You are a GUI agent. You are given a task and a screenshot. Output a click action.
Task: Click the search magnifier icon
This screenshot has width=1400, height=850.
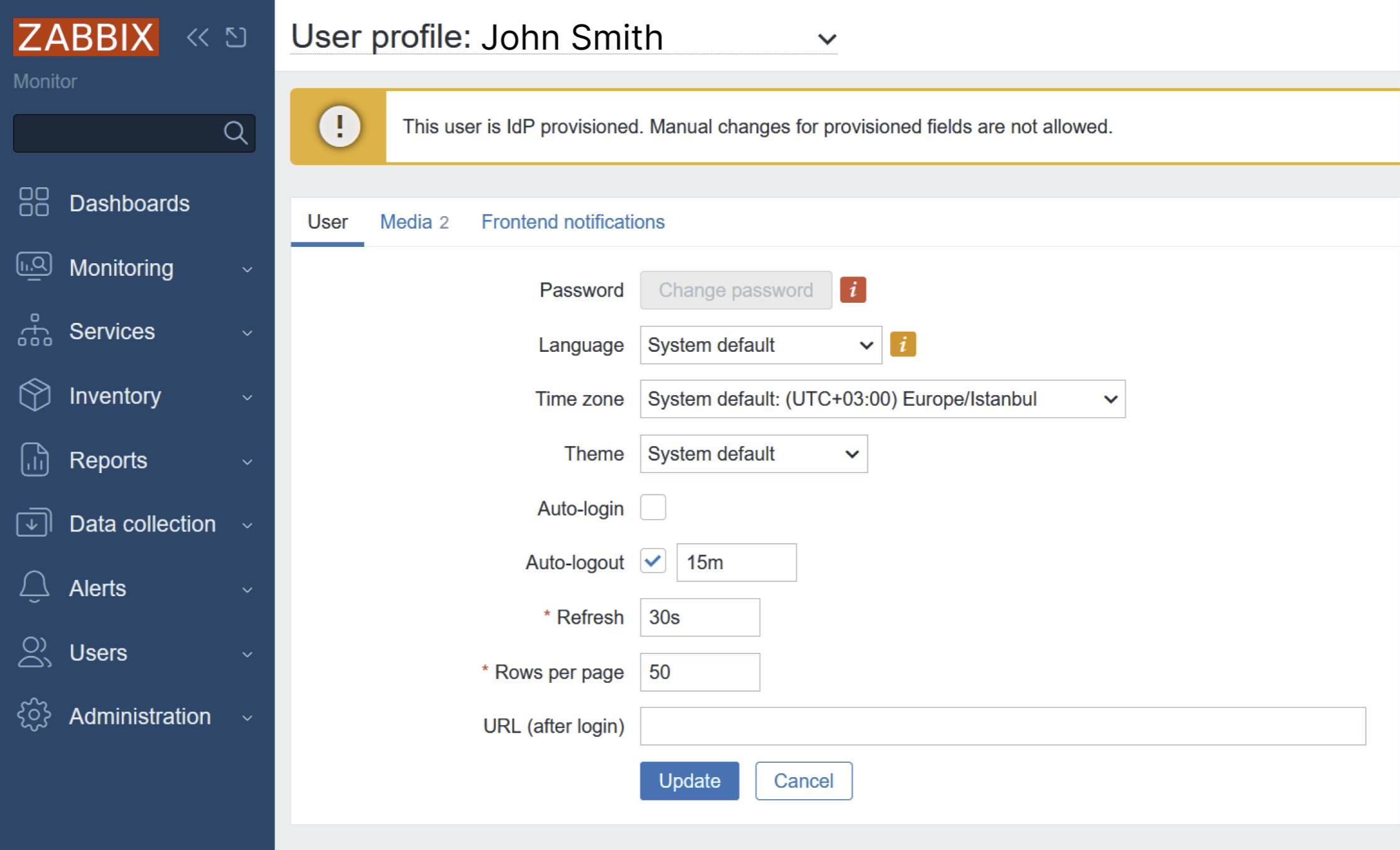pos(236,133)
